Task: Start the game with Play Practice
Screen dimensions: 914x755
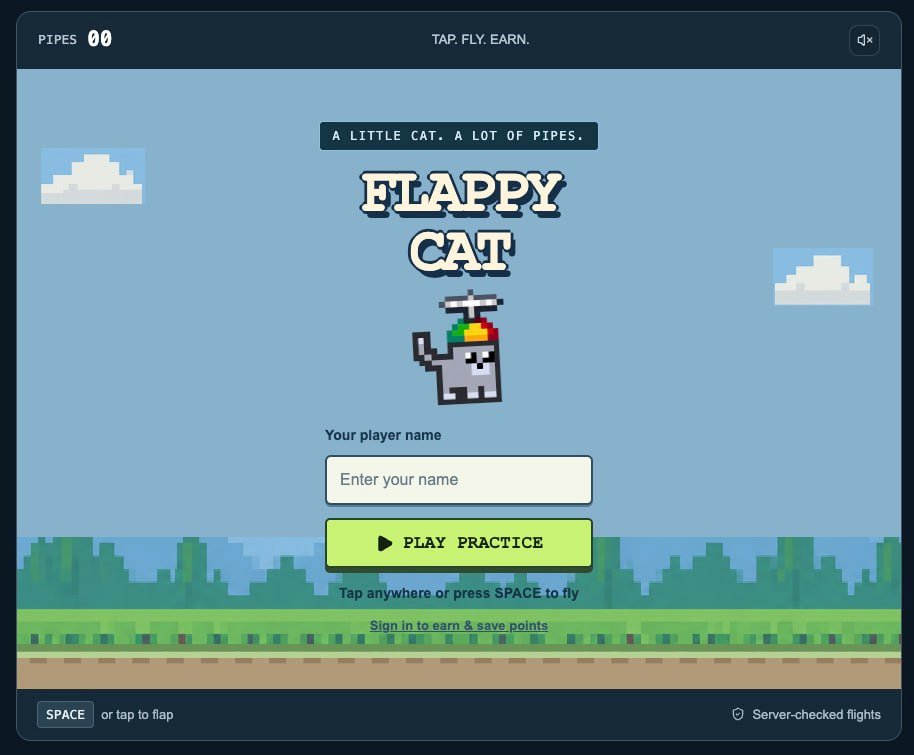Action: point(459,543)
